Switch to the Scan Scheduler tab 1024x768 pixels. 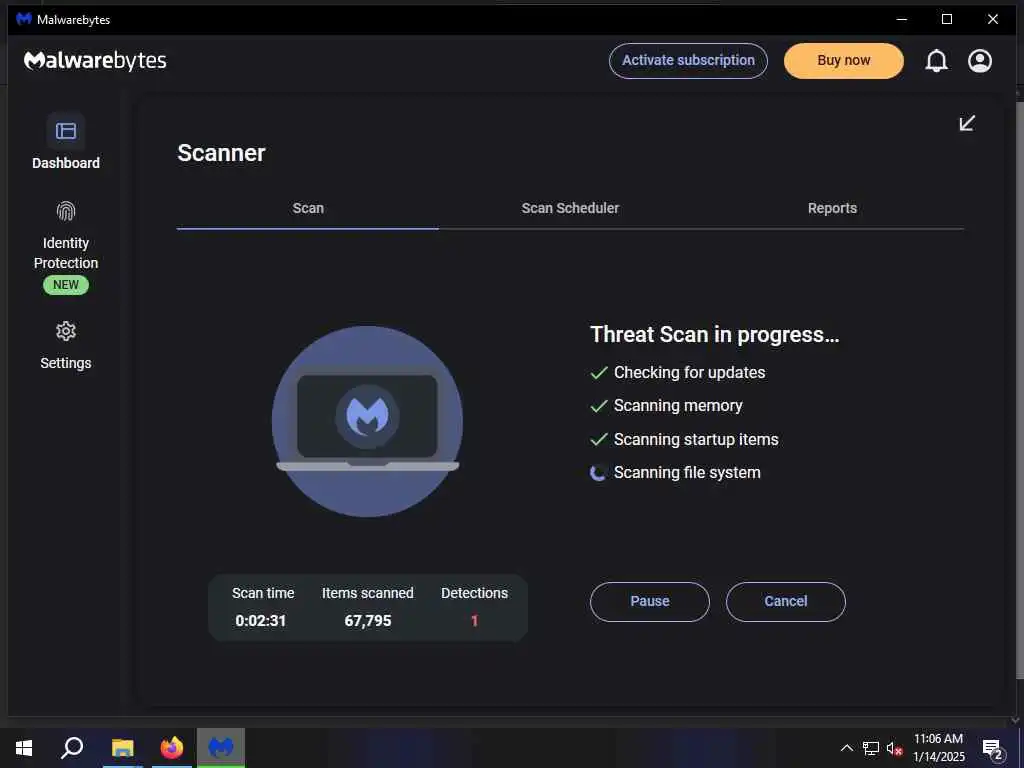(x=570, y=208)
